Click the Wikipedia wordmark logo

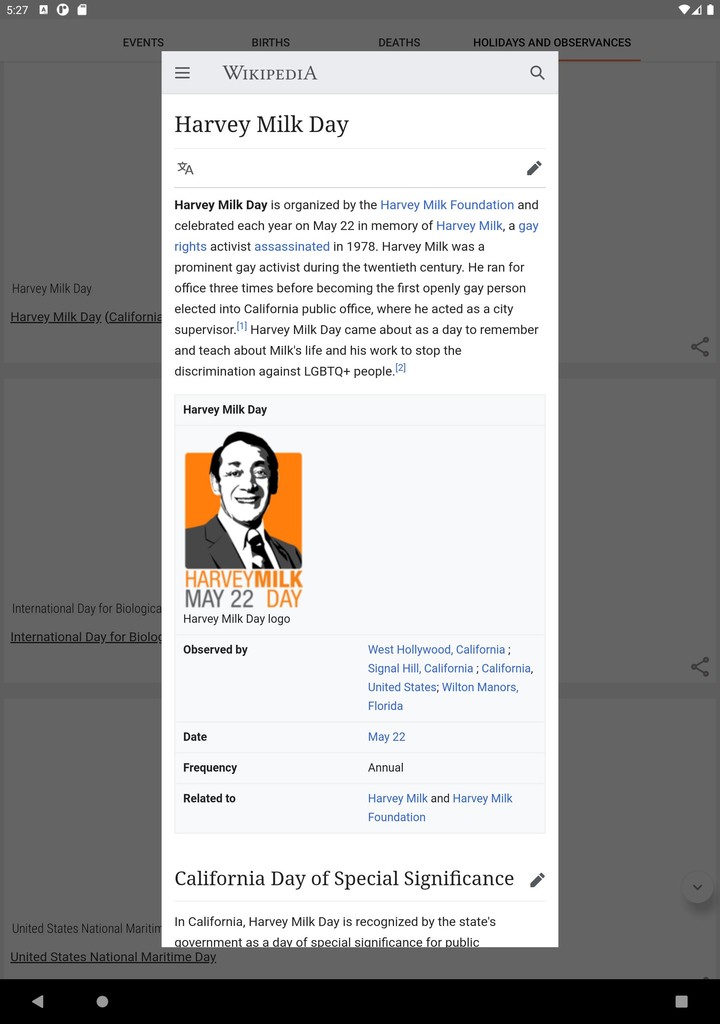(270, 73)
